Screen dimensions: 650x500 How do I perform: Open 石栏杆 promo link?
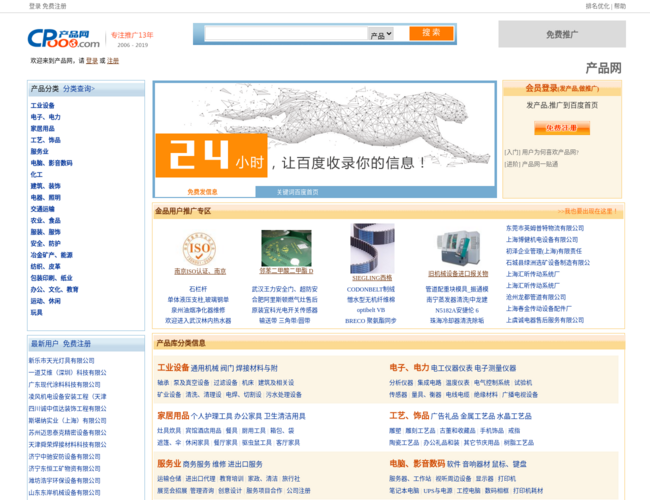(198, 289)
